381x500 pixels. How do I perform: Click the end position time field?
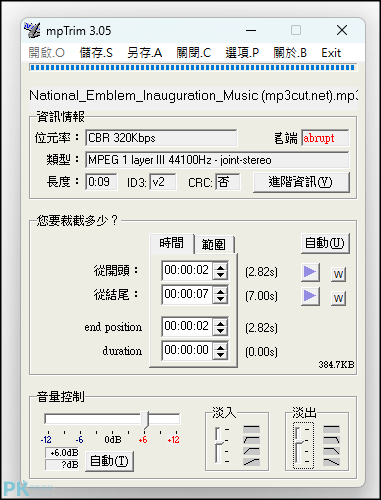(x=187, y=326)
